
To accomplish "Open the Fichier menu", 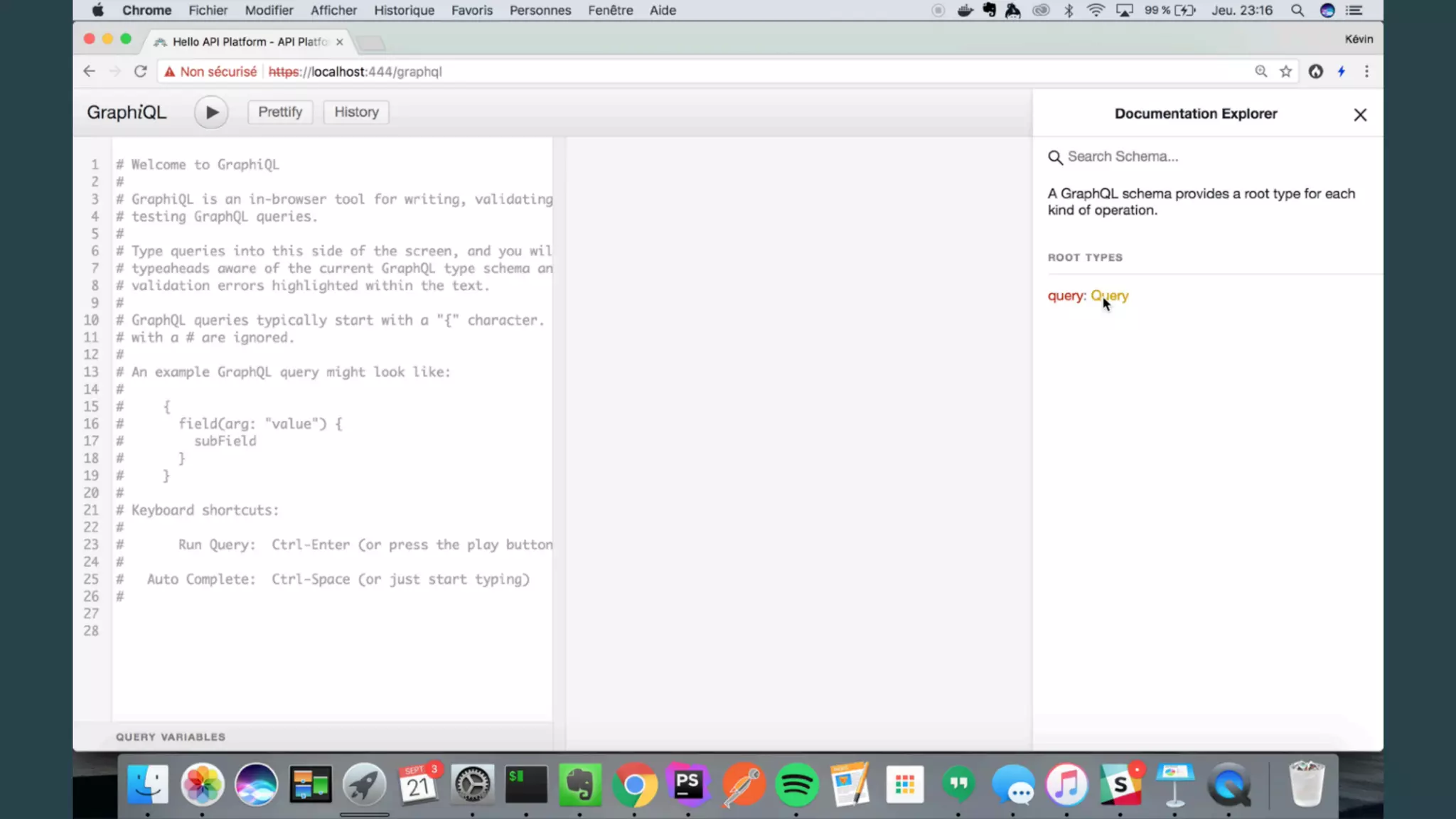I will (208, 10).
